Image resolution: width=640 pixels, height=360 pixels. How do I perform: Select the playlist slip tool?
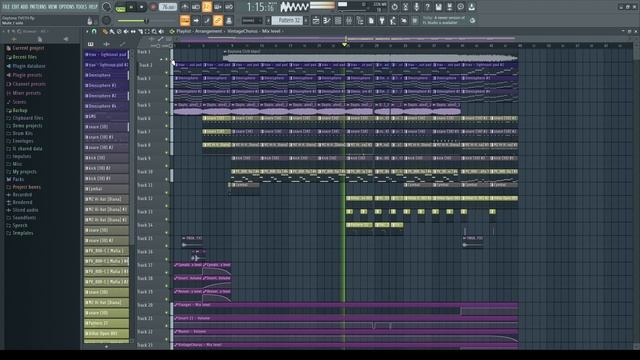[x=133, y=31]
